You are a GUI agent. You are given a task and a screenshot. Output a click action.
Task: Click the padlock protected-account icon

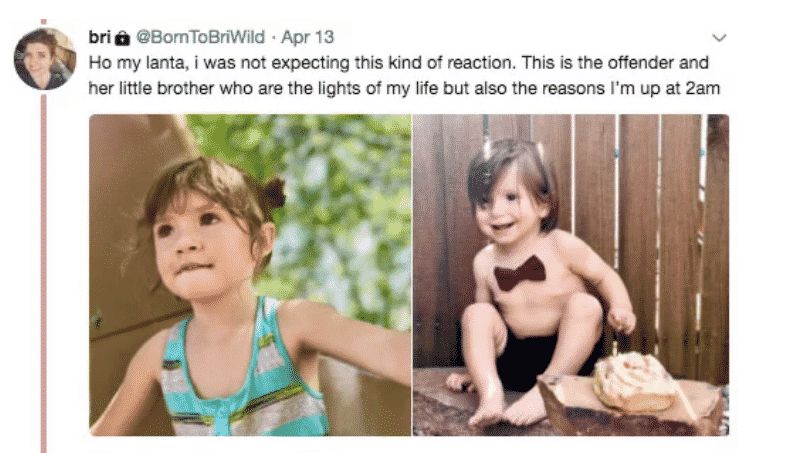pyautogui.click(x=122, y=38)
